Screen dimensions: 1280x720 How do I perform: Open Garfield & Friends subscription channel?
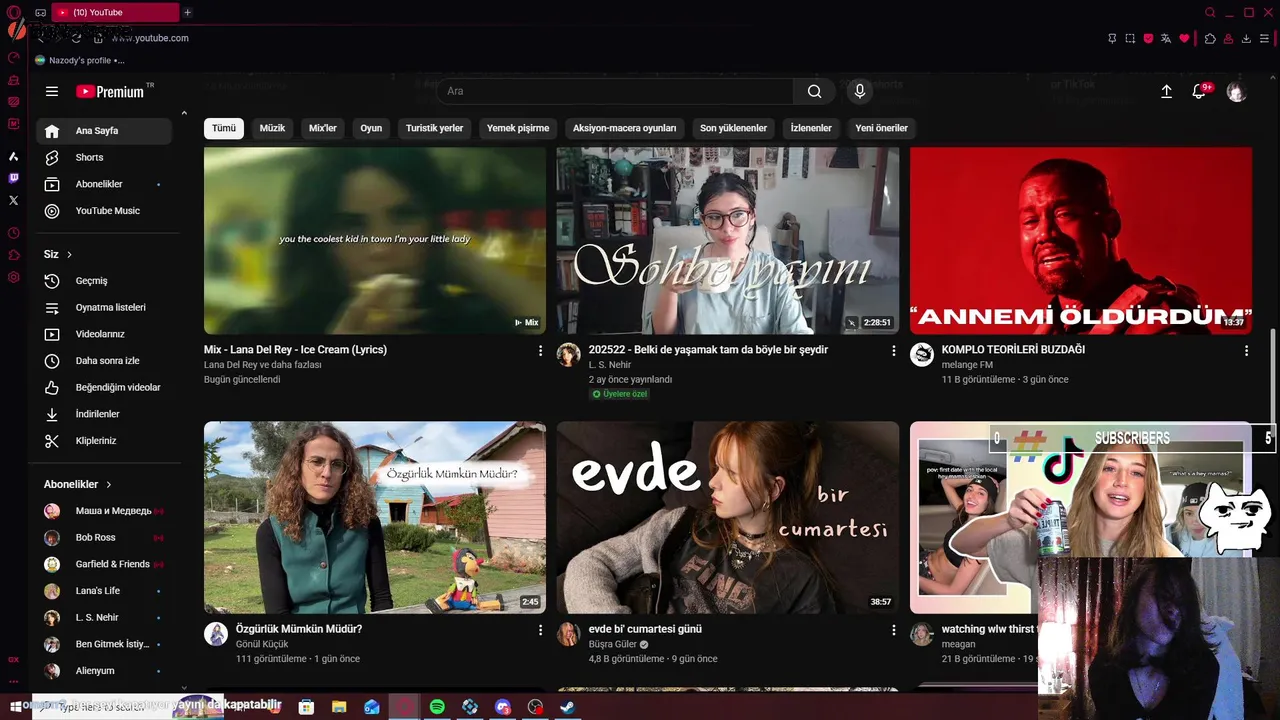(104, 564)
